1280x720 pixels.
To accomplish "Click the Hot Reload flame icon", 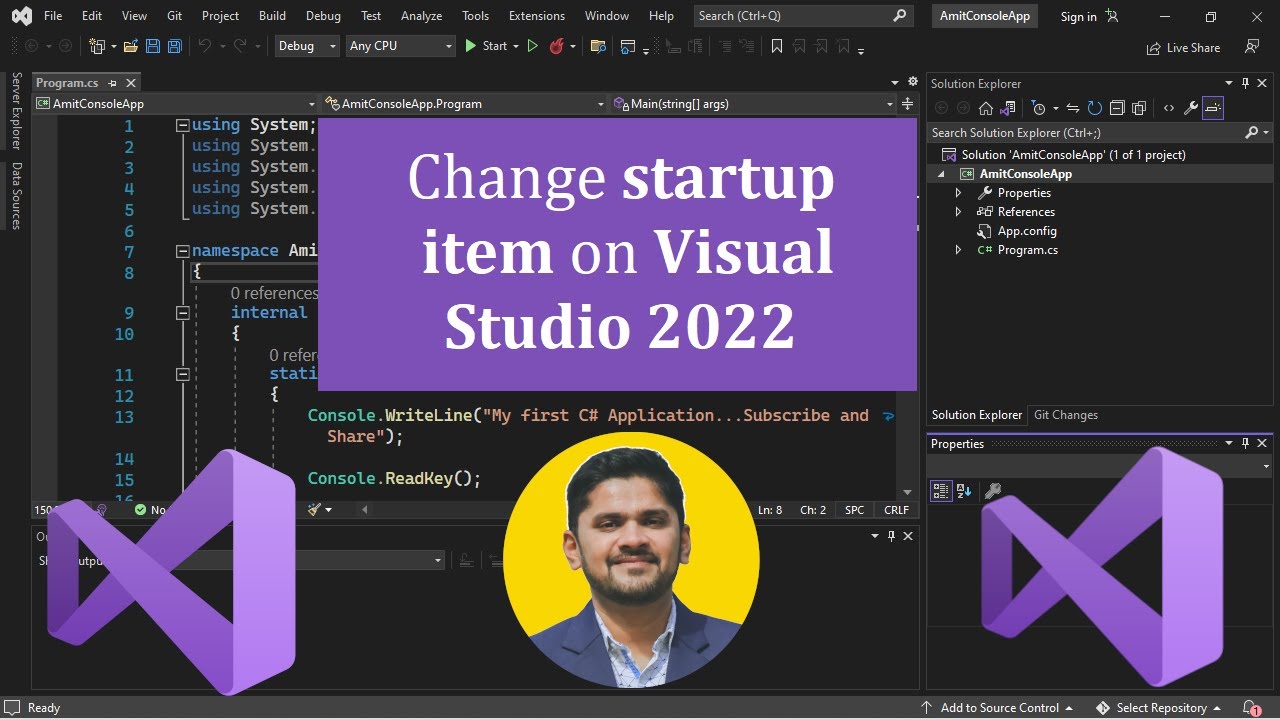I will tap(557, 46).
